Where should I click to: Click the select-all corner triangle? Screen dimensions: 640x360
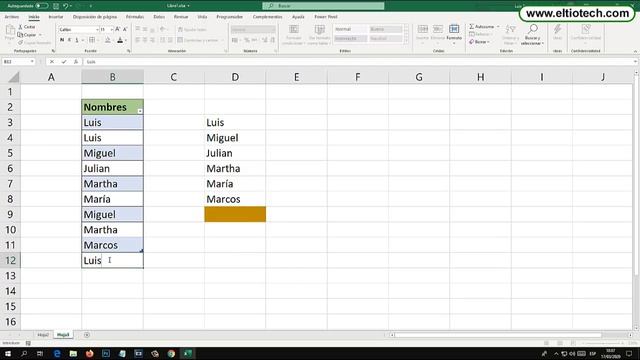pyautogui.click(x=13, y=77)
